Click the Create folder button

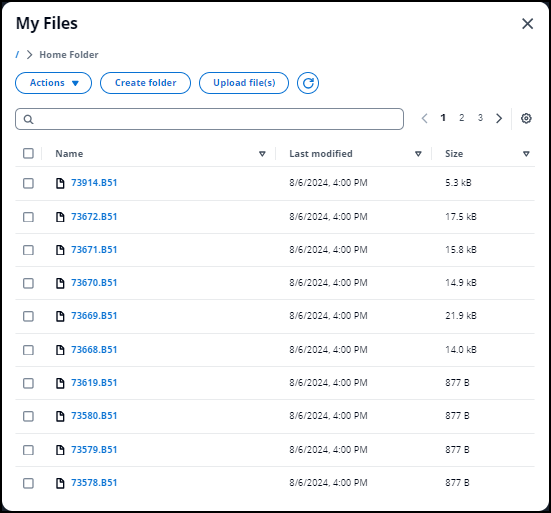pyautogui.click(x=145, y=83)
